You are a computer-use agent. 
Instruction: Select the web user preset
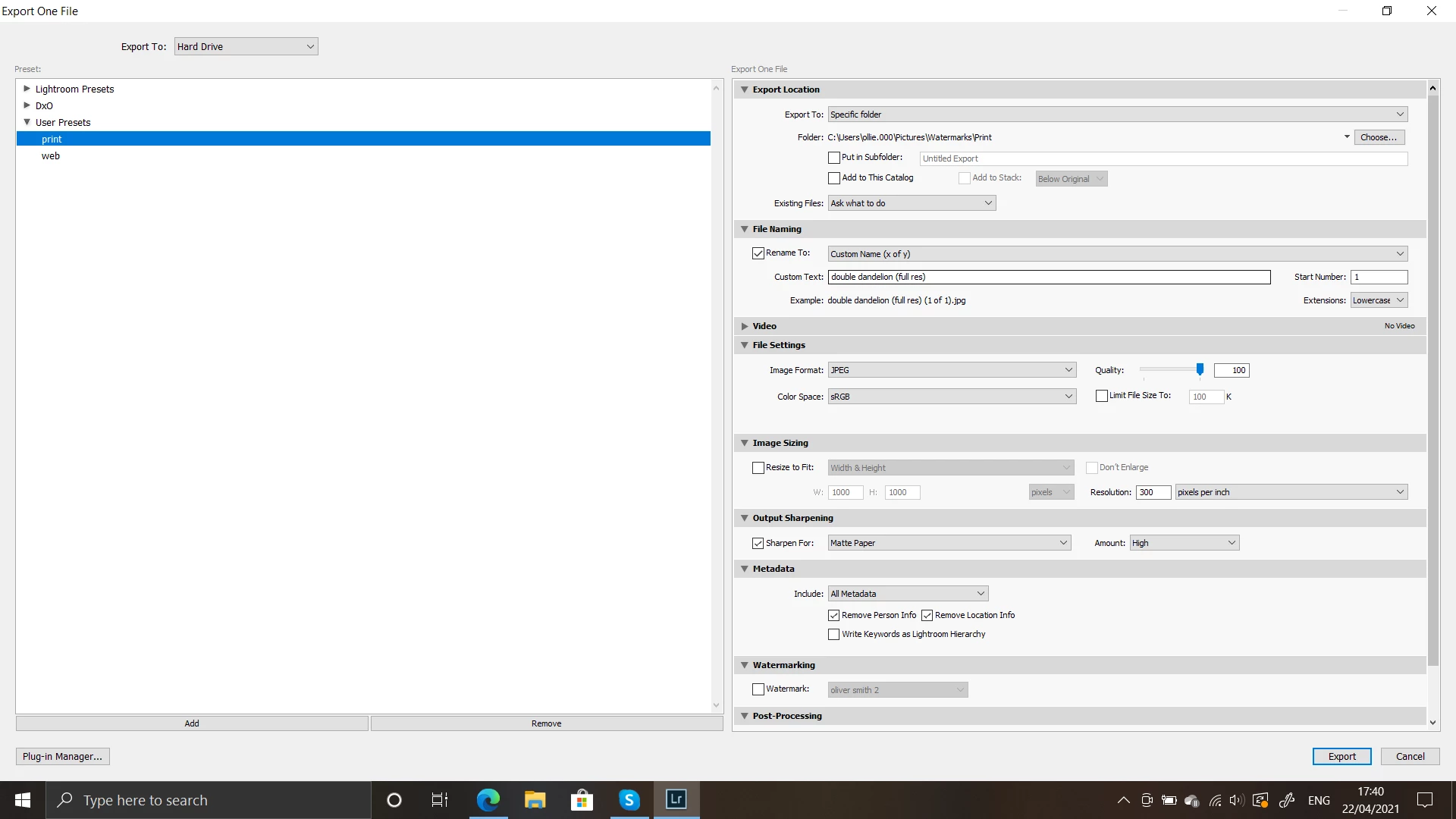tap(51, 156)
